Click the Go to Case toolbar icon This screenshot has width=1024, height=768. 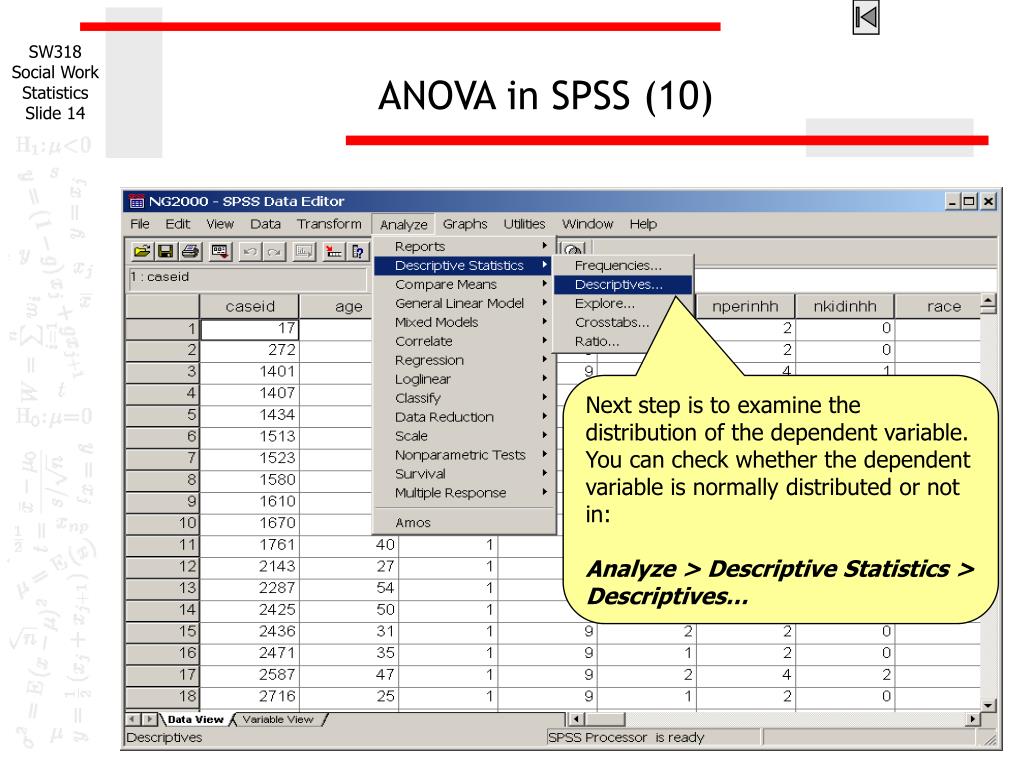333,251
